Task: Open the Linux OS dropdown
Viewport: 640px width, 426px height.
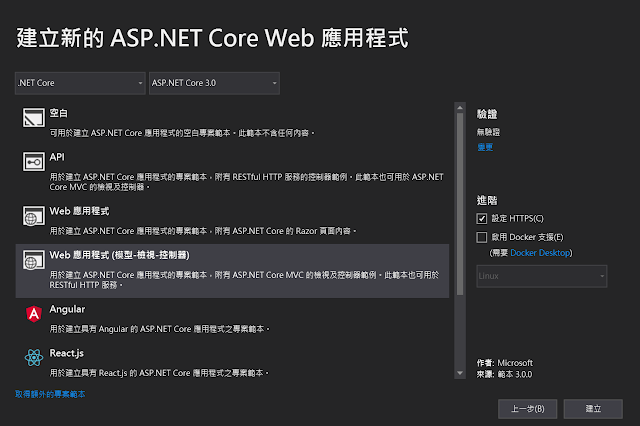Action: pos(542,276)
